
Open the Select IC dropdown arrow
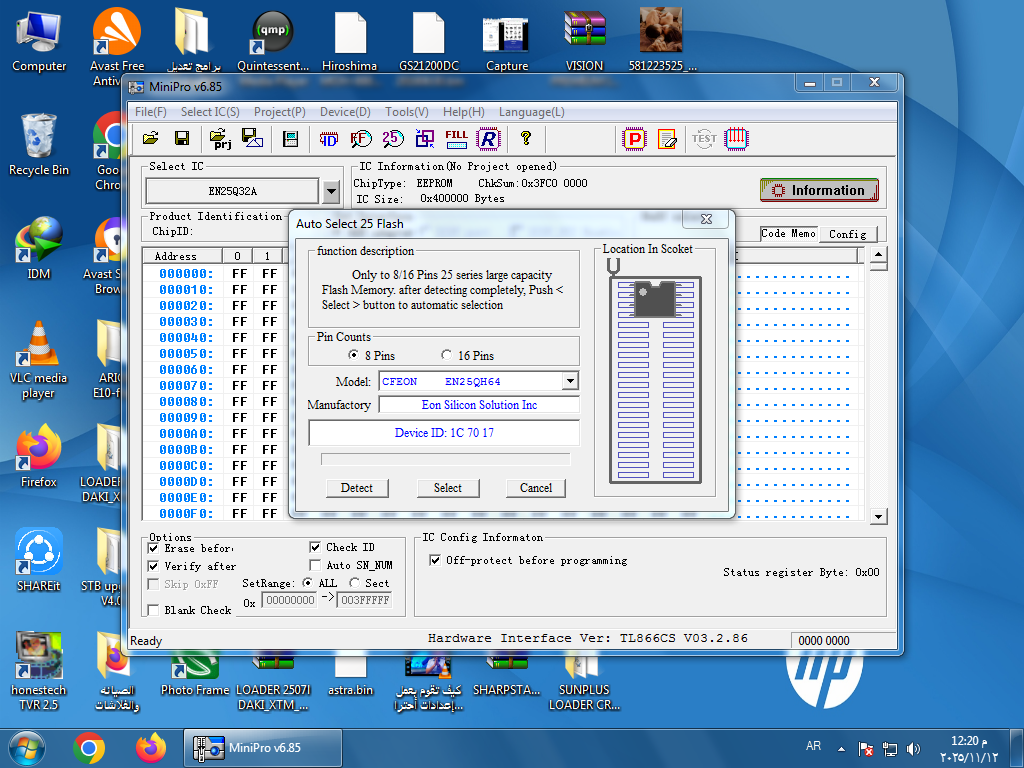pyautogui.click(x=331, y=190)
